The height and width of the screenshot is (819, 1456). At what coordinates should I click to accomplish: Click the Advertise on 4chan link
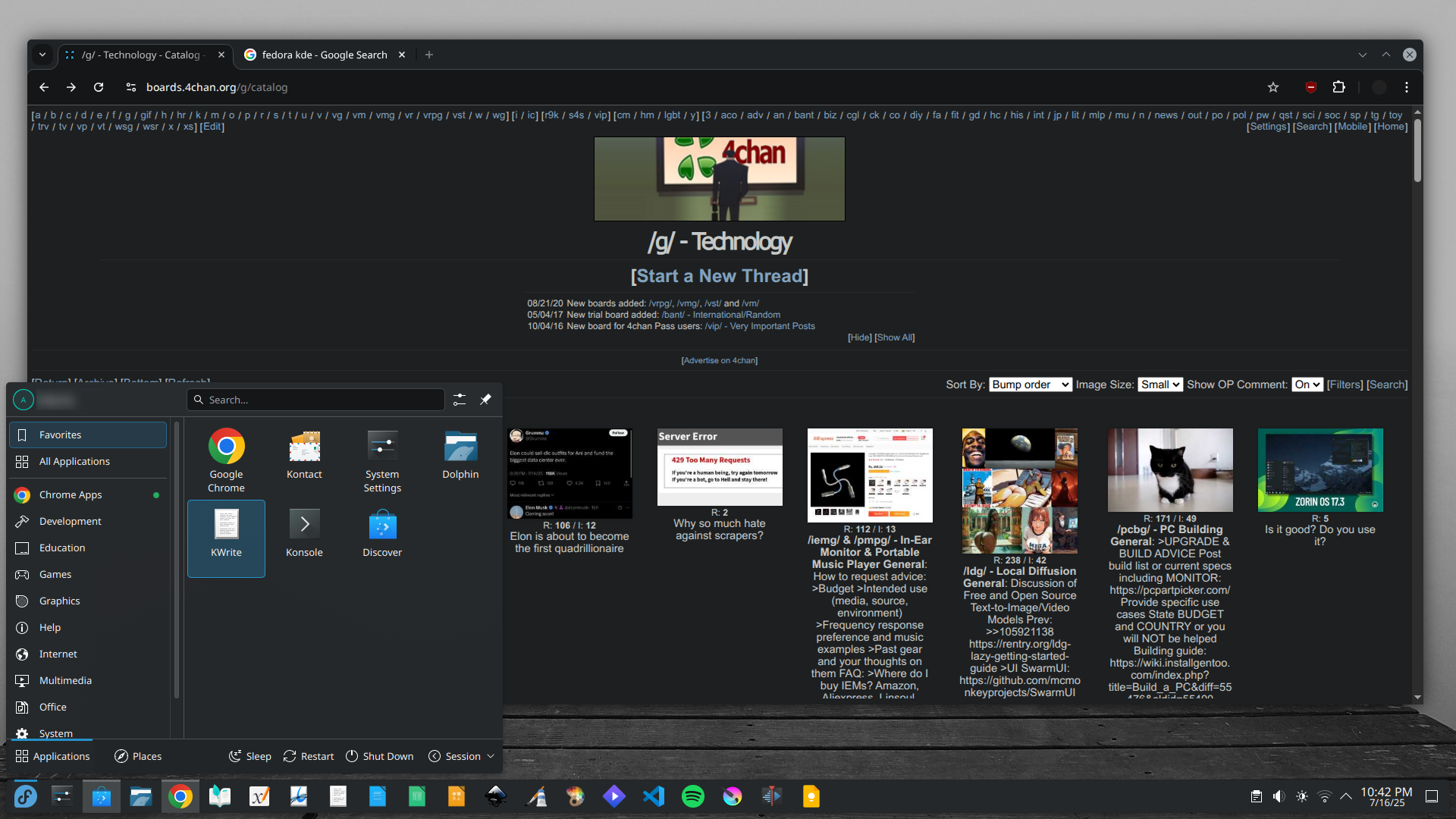[720, 361]
